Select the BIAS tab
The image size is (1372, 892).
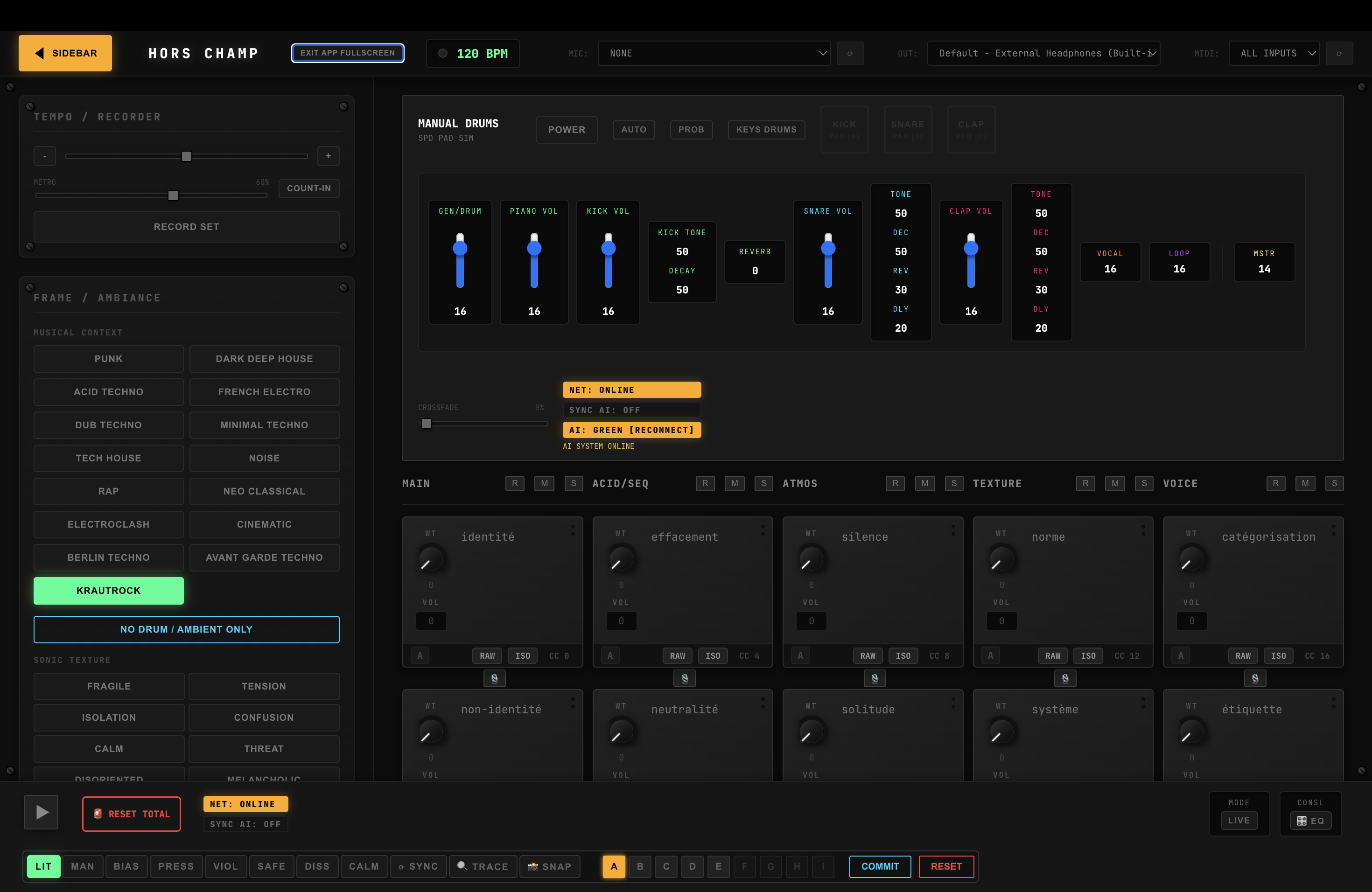(x=126, y=866)
